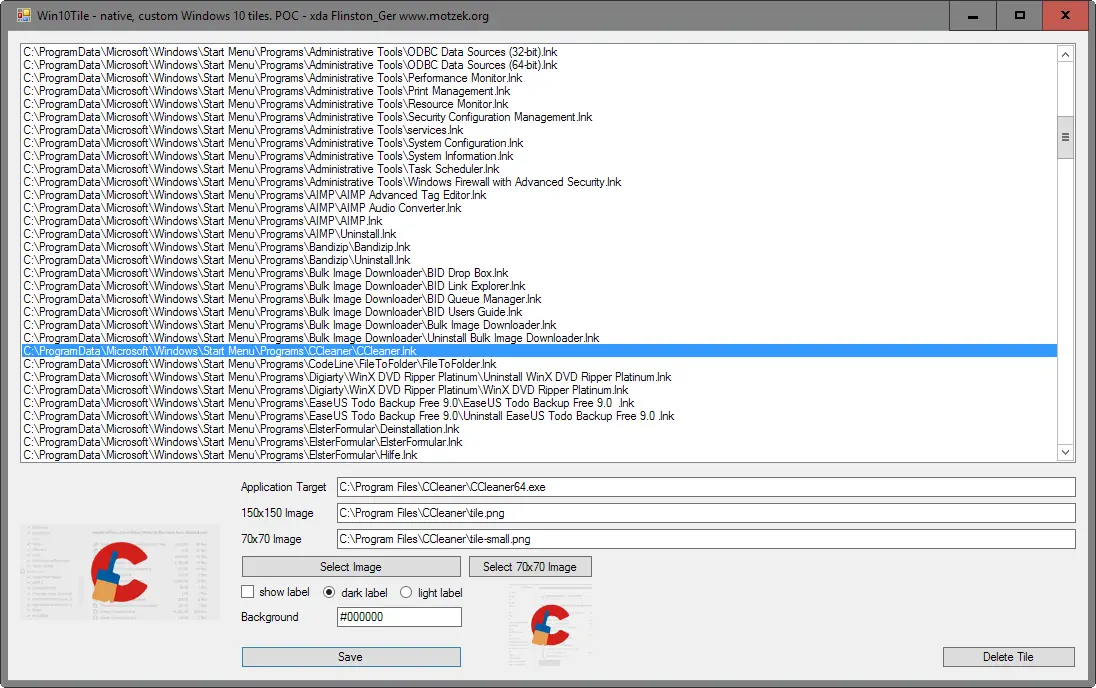Viewport: 1096px width, 688px height.
Task: Select the ElsterFormular\ElsterFormular.lnk row
Action: point(539,442)
